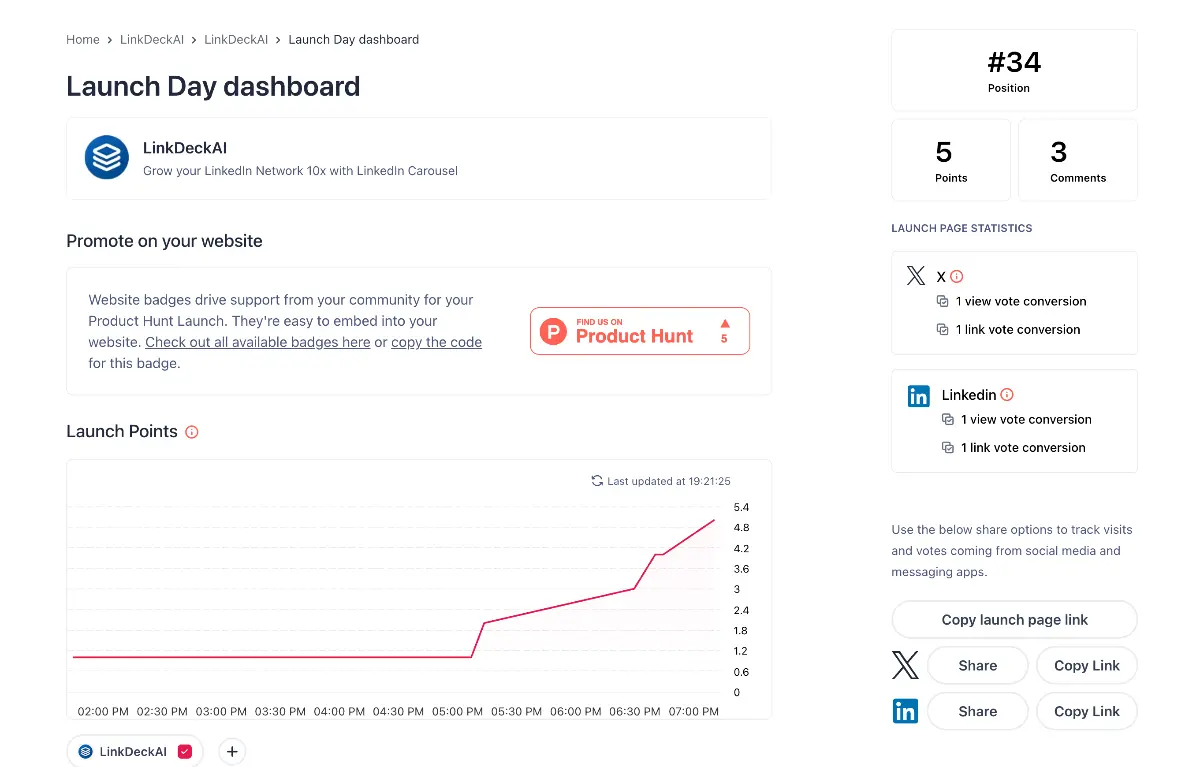1200x767 pixels.
Task: Click the info icon next to X statistics
Action: point(957,276)
